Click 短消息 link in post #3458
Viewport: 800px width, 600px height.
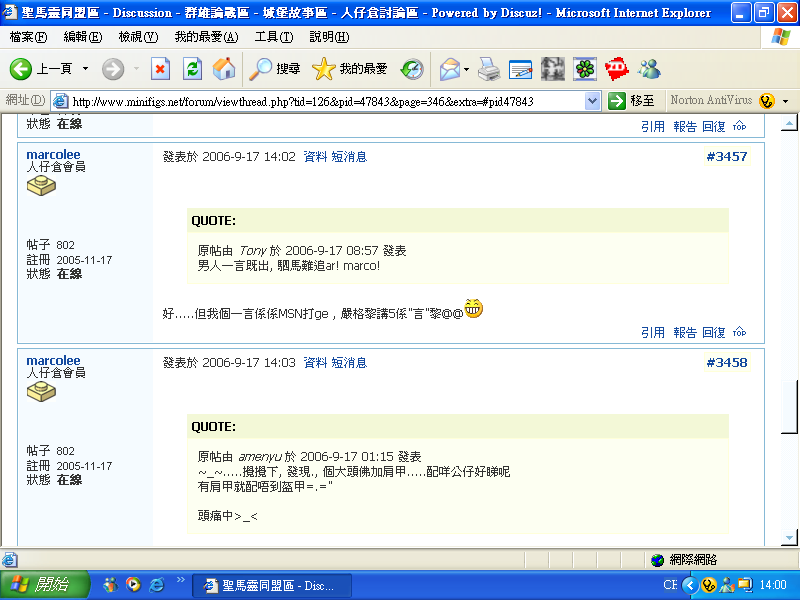[349, 363]
